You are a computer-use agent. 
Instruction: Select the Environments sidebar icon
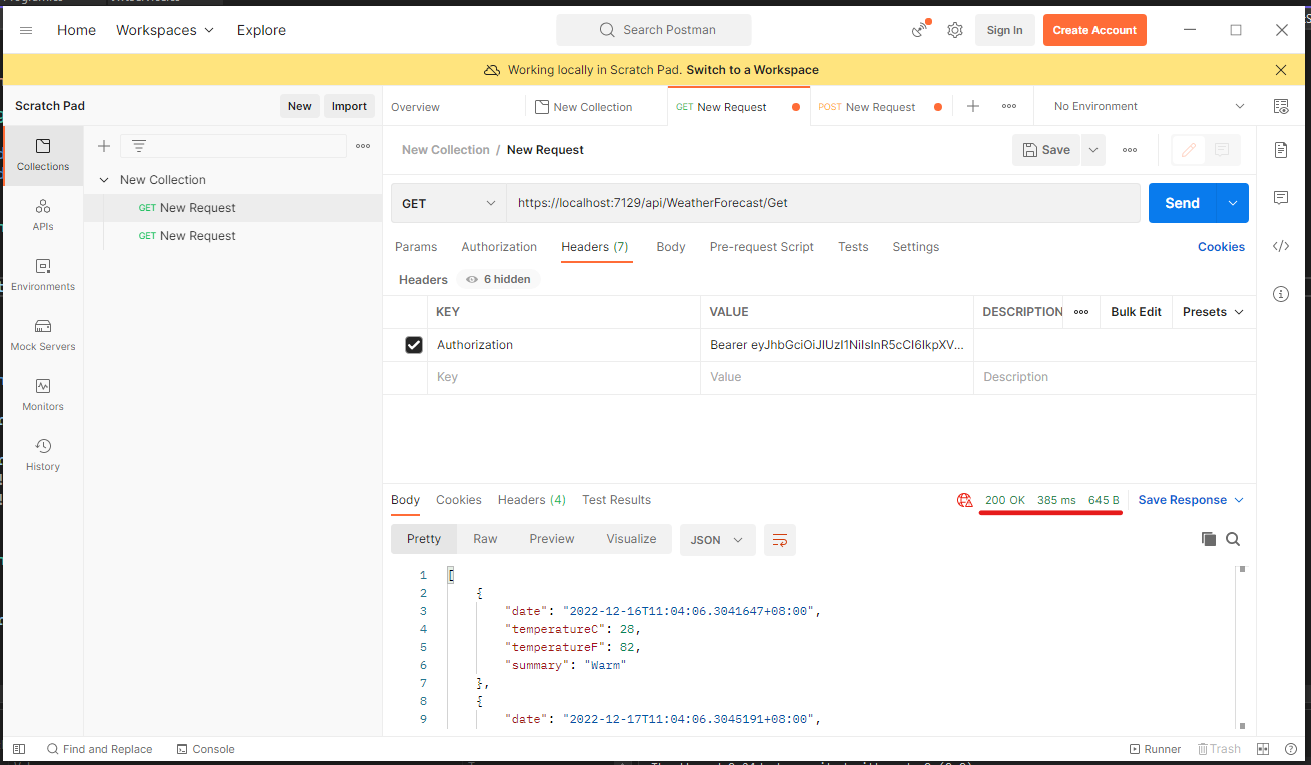pos(43,275)
